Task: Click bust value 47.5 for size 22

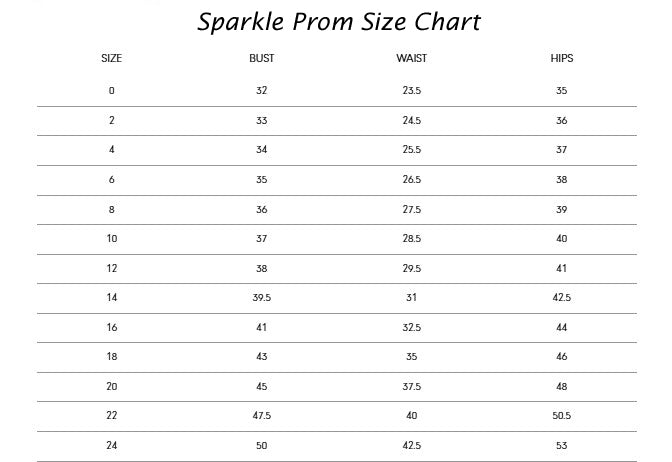Action: coord(261,416)
